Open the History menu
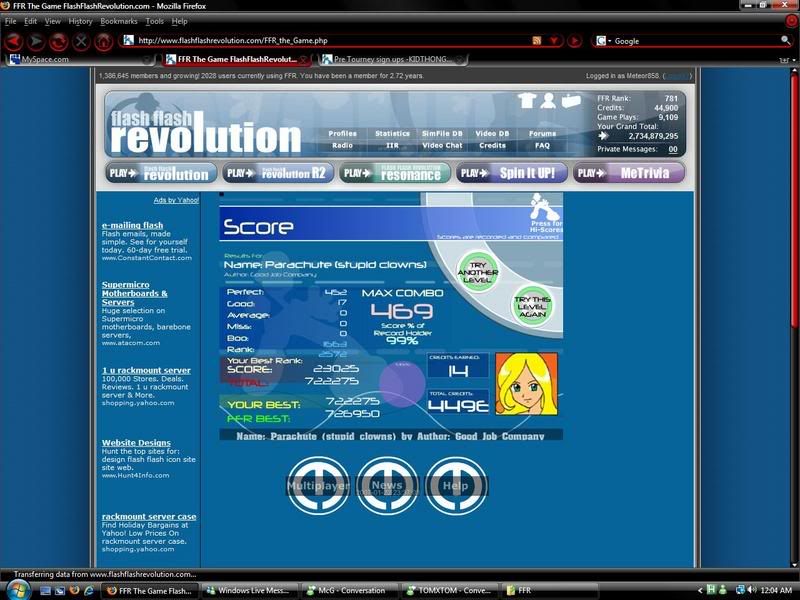The height and width of the screenshot is (600, 800). pos(80,21)
